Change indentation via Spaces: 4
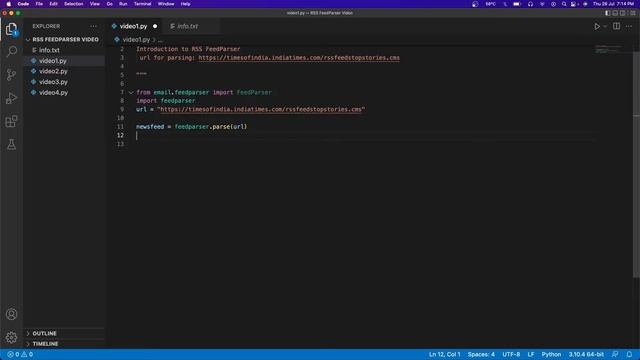The height and width of the screenshot is (360, 640). click(481, 354)
